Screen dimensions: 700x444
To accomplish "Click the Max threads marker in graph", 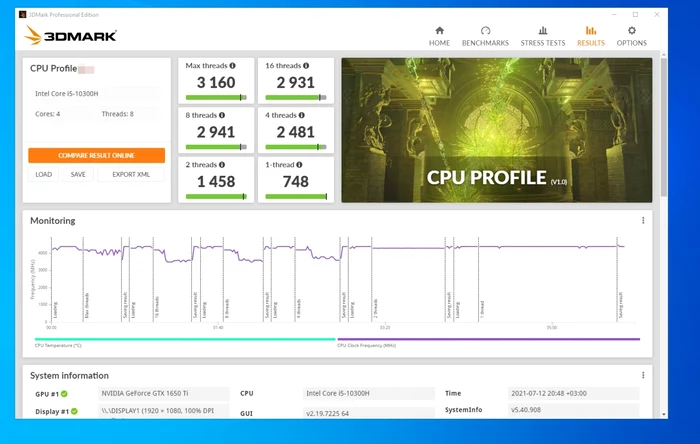I will (x=87, y=305).
